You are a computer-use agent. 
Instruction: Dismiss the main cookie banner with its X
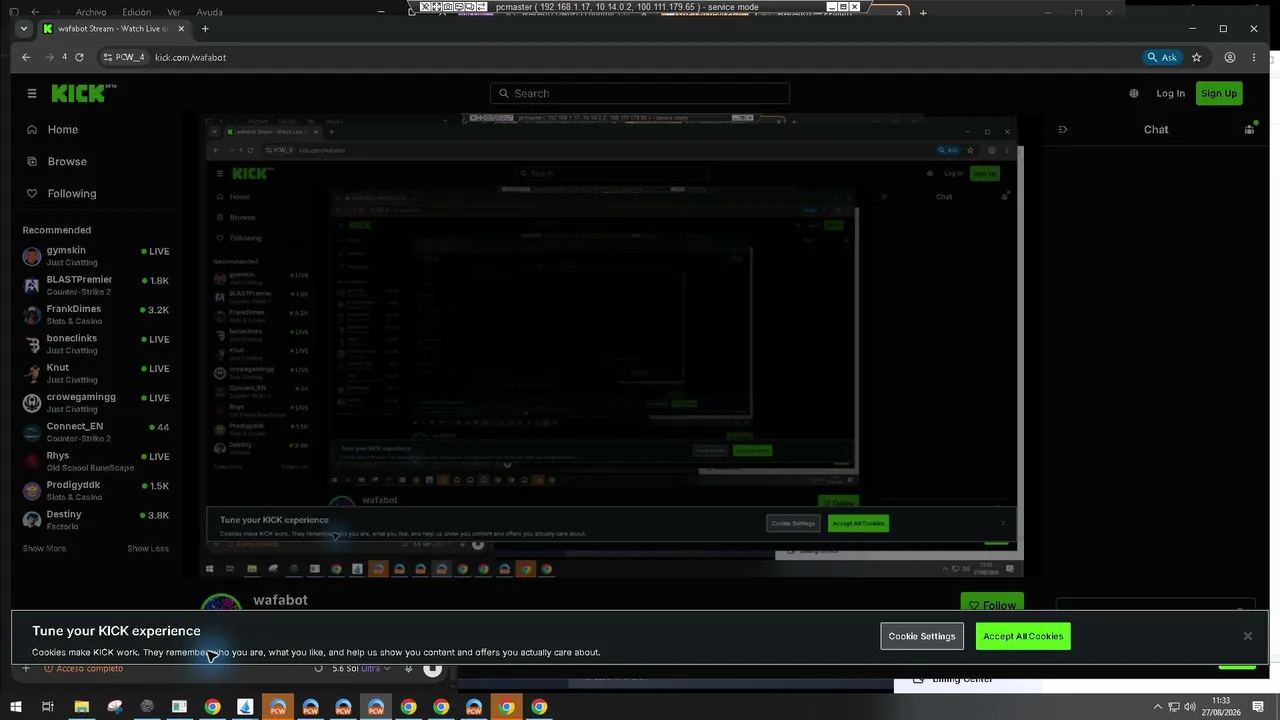pos(1248,636)
